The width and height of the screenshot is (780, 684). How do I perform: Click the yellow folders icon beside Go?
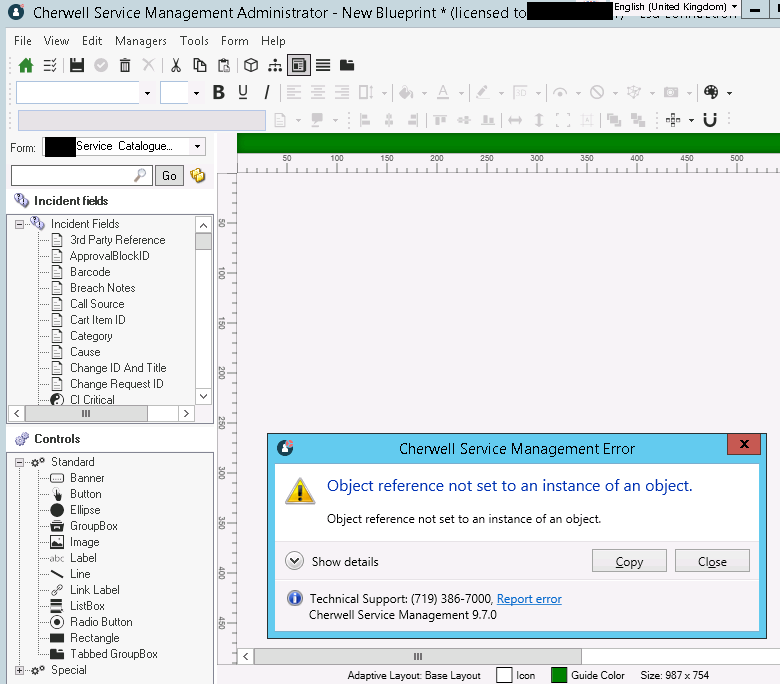coord(198,175)
